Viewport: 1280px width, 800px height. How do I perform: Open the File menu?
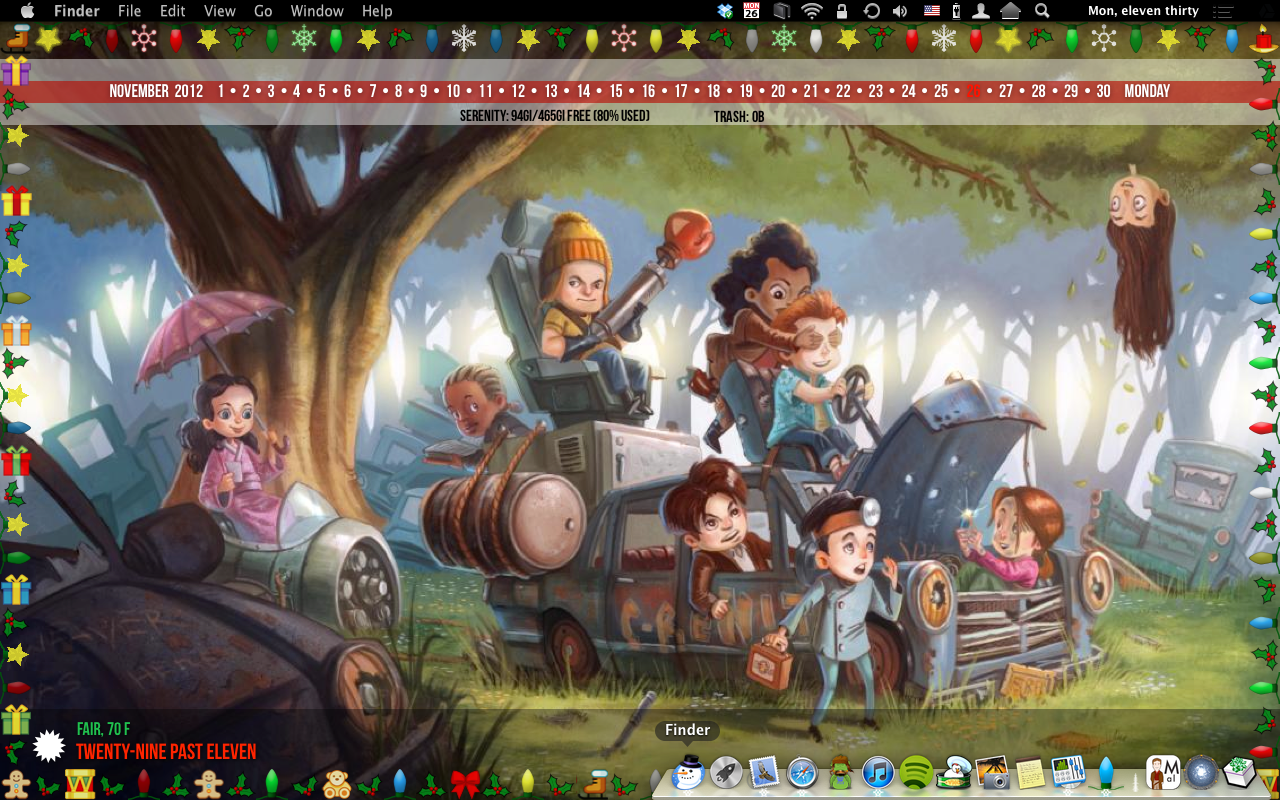click(129, 11)
